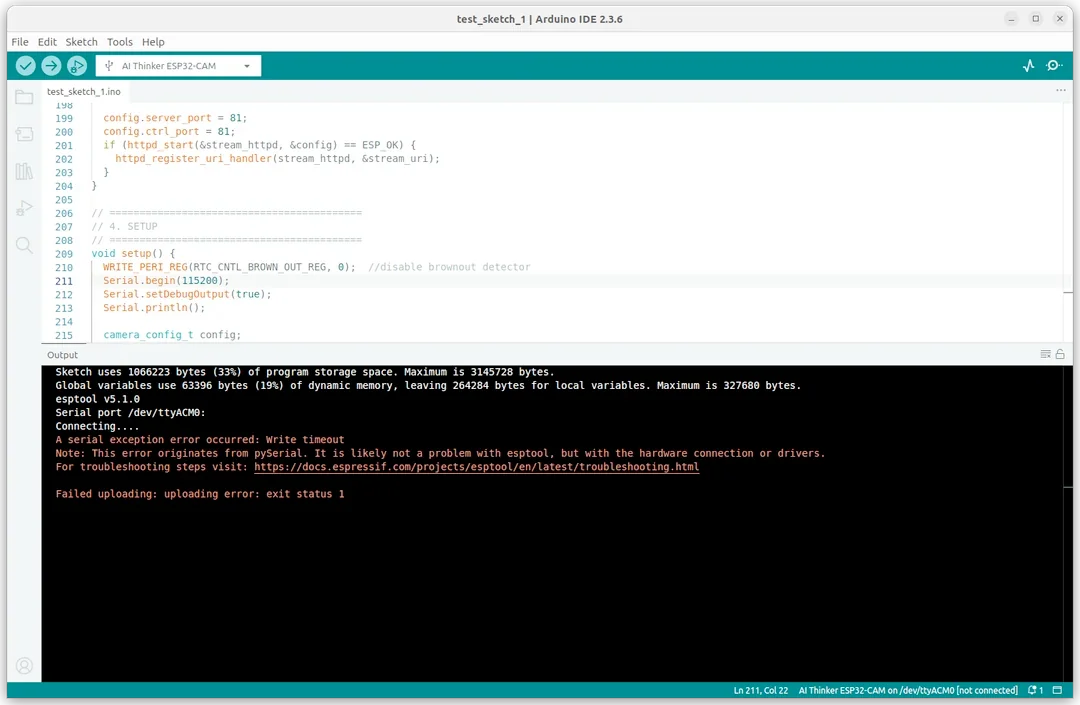Open the Boards Manager sidebar icon
Screen dimensions: 1080x705
coord(24,134)
